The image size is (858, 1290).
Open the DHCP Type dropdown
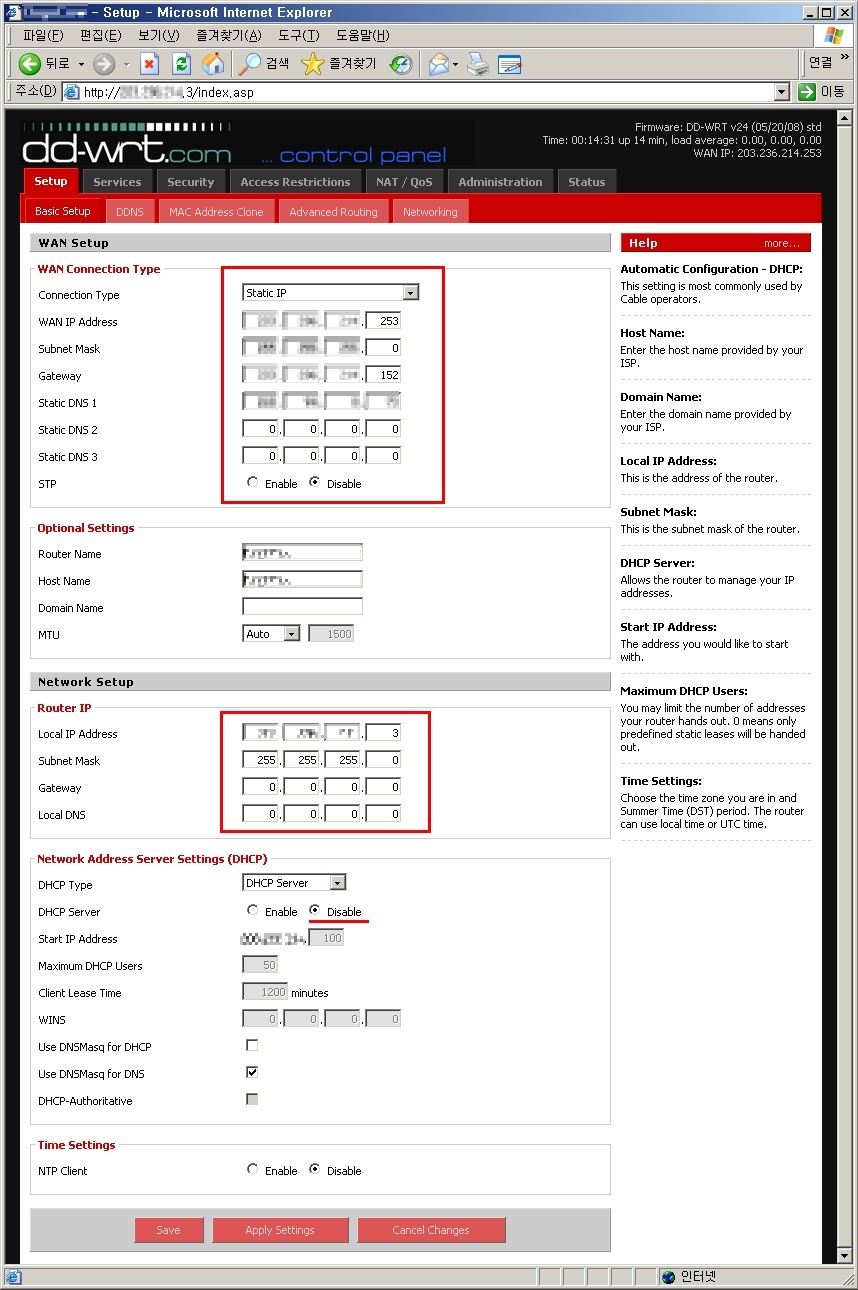[294, 883]
